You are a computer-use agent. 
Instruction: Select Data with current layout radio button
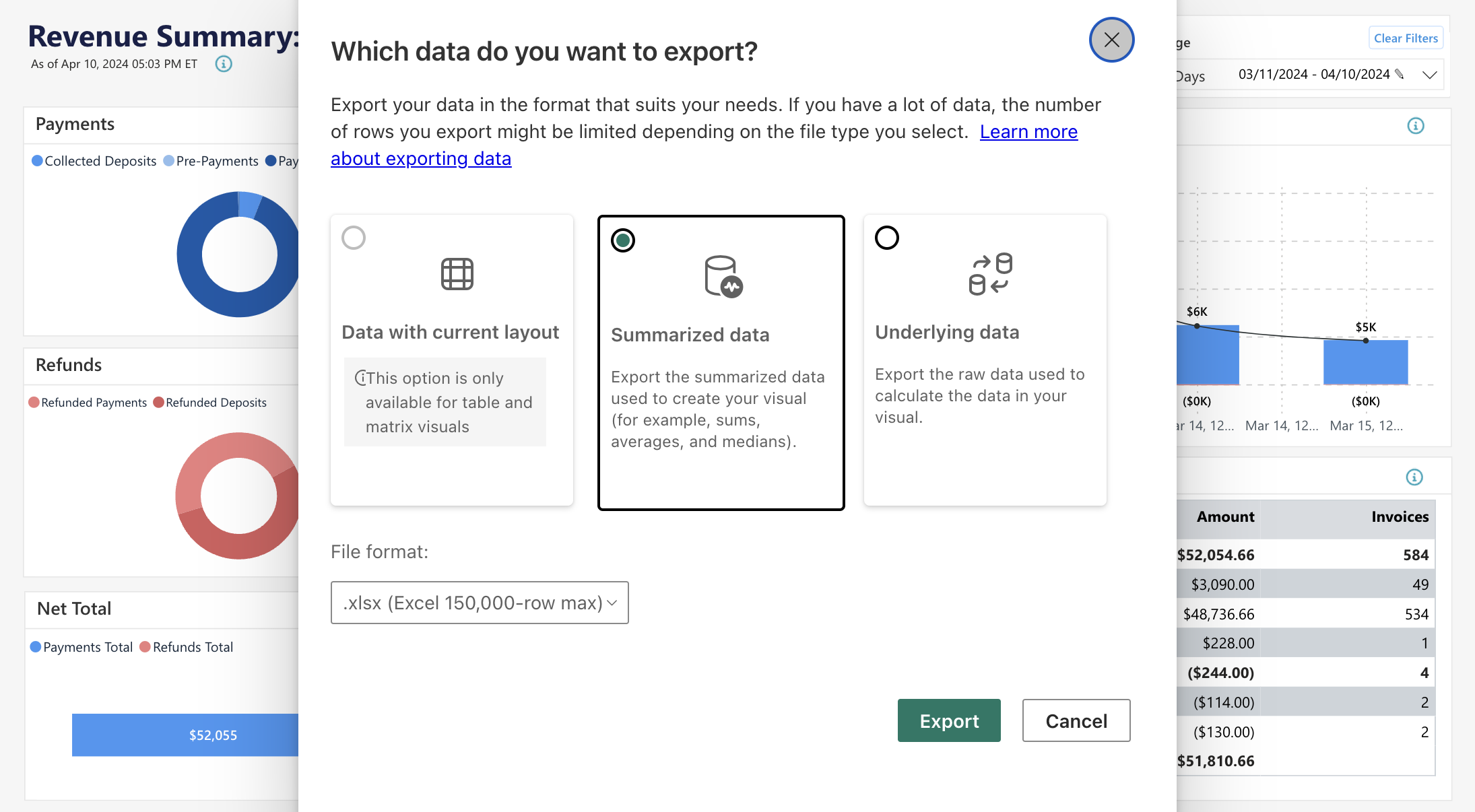[x=354, y=238]
